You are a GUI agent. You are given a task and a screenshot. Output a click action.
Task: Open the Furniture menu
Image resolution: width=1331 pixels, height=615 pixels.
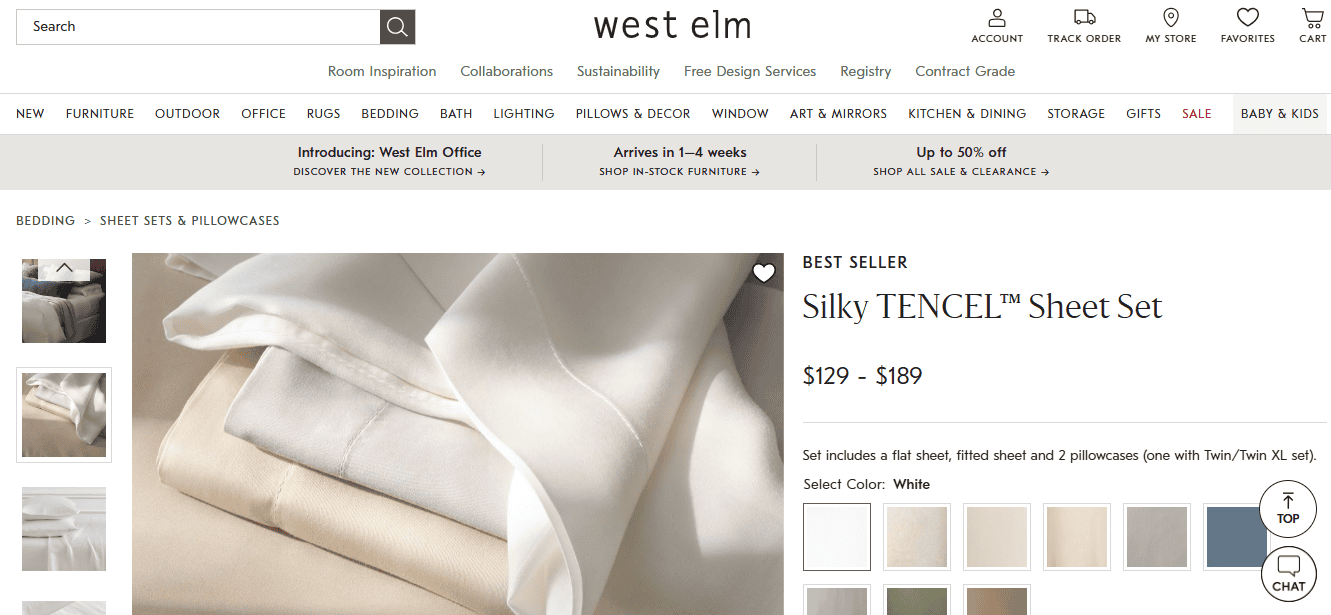pyautogui.click(x=100, y=114)
